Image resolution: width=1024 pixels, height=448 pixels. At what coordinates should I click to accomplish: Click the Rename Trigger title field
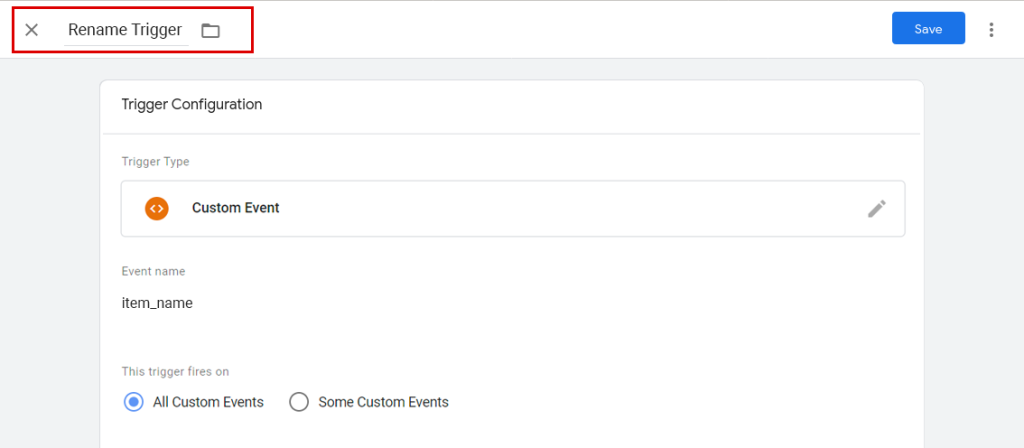pyautogui.click(x=125, y=30)
